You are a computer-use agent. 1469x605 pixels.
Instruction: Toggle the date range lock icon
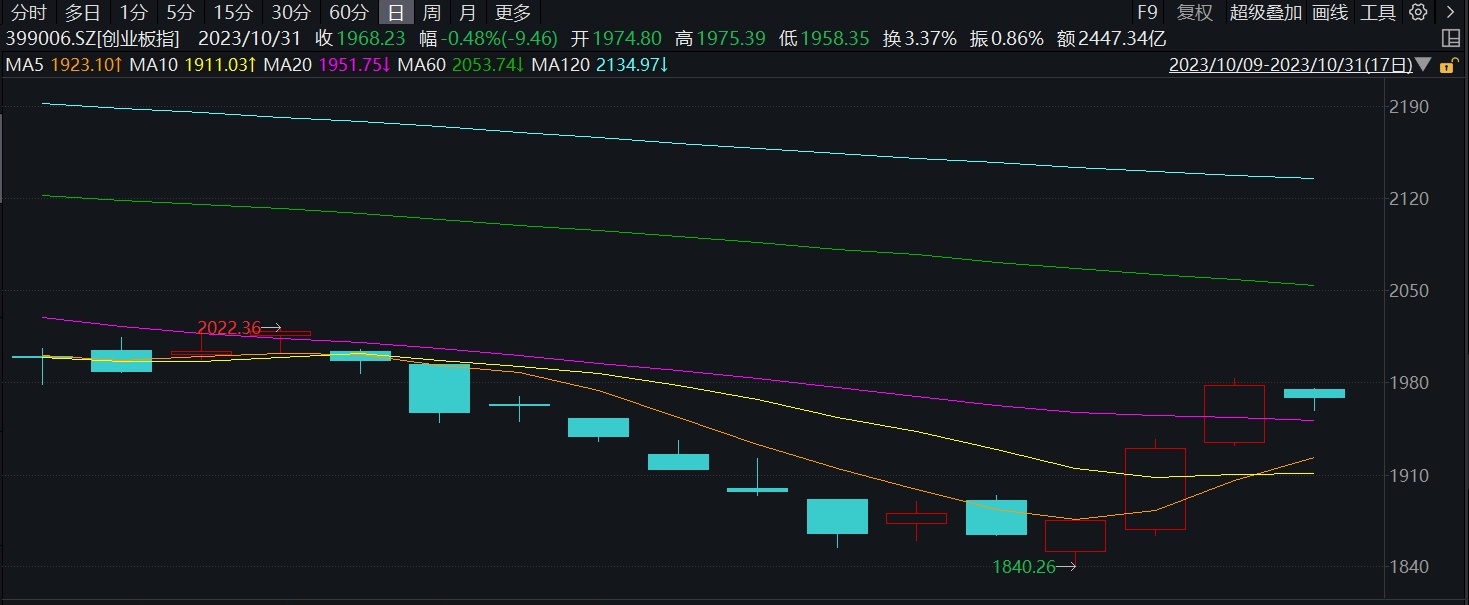point(1445,66)
